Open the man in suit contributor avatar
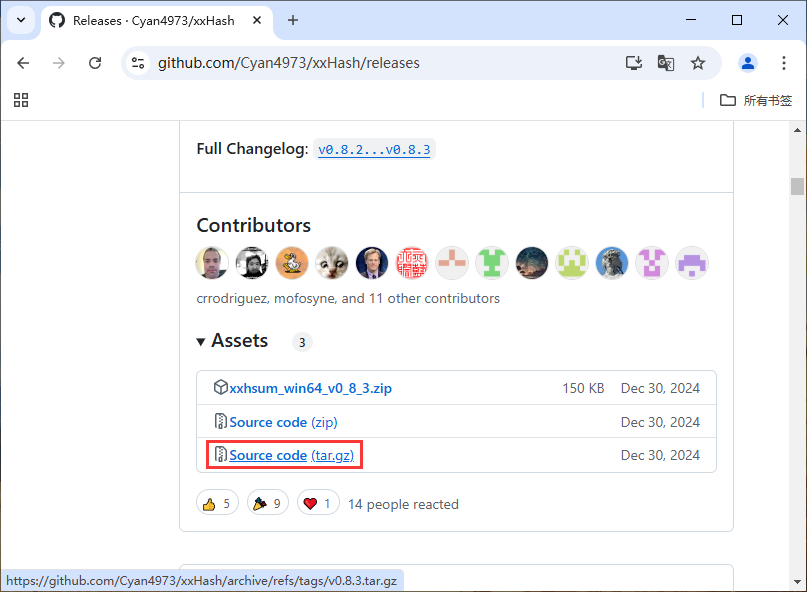This screenshot has height=592, width=807. 372,263
